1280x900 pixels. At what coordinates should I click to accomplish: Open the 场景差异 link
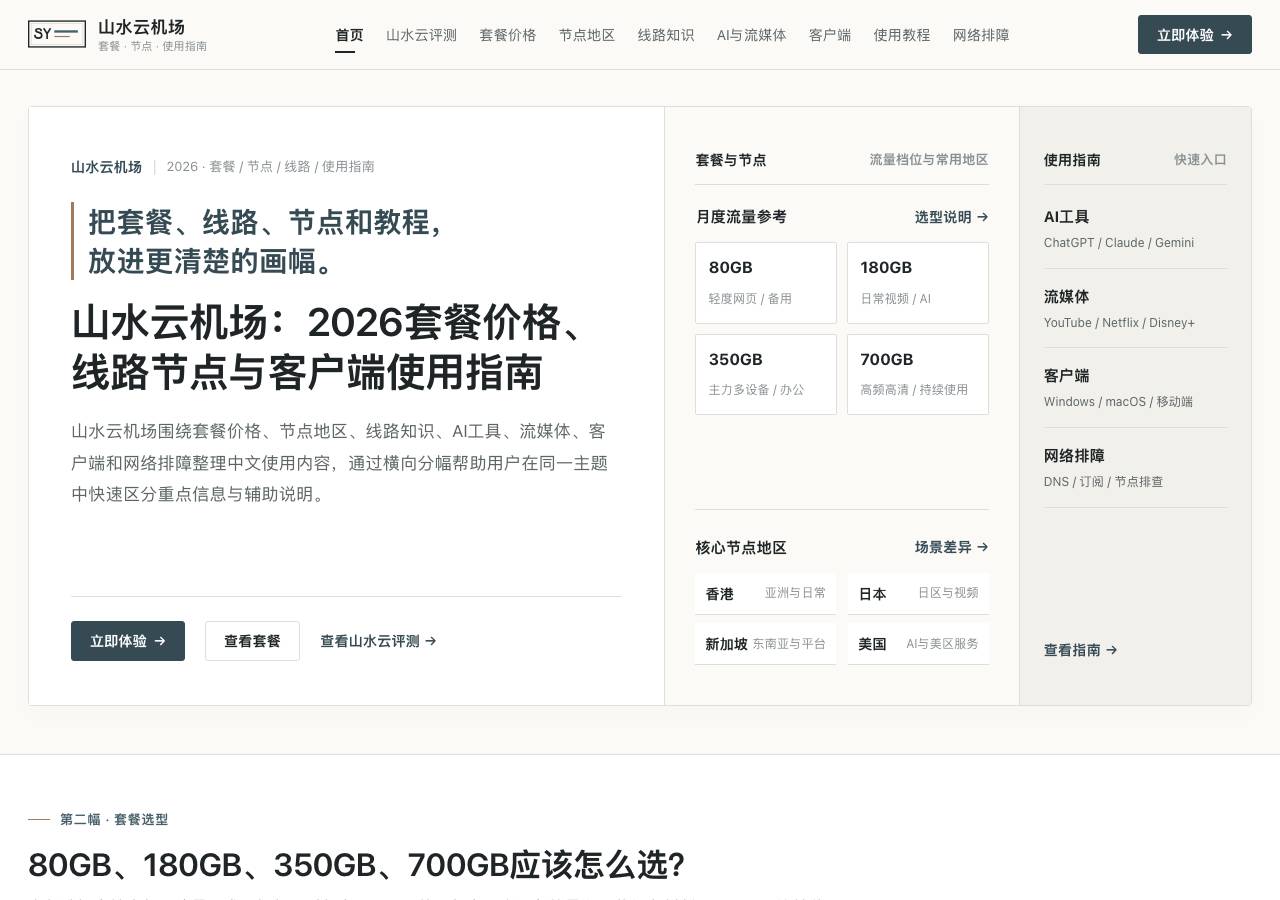pos(951,547)
